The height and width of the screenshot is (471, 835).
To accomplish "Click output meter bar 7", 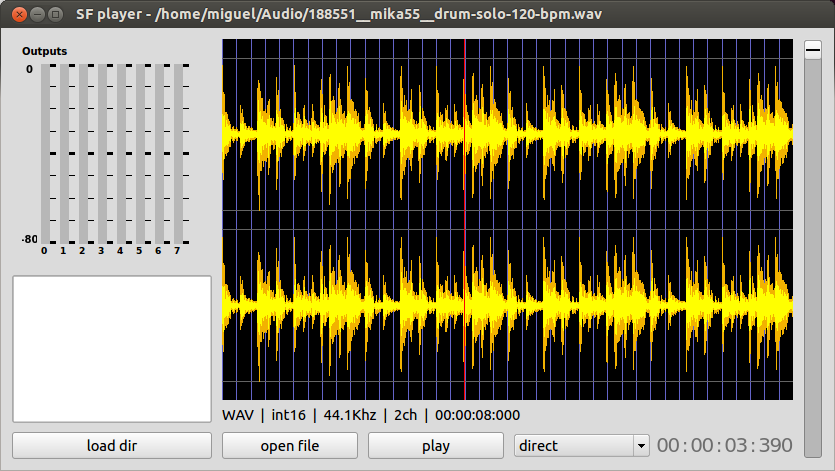I will coord(178,154).
